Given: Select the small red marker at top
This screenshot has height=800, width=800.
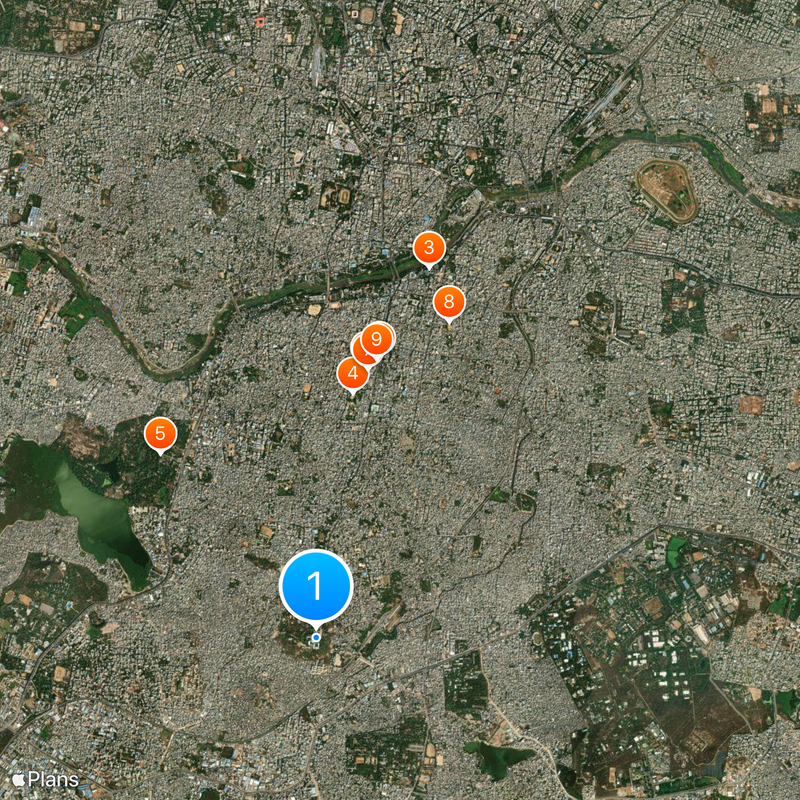Looking at the screenshot, I should (260, 22).
